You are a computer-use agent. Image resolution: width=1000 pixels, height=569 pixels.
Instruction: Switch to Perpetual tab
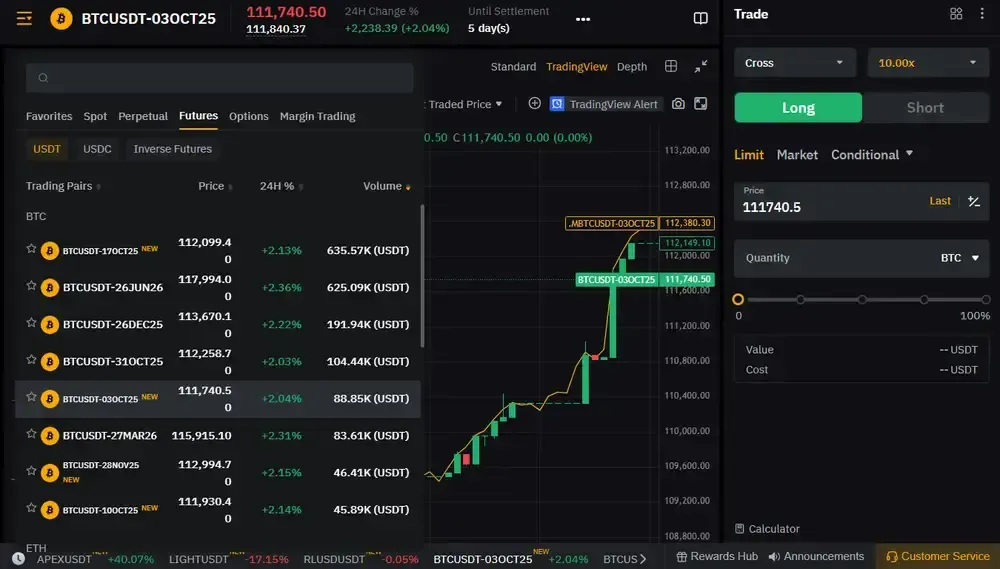point(143,116)
